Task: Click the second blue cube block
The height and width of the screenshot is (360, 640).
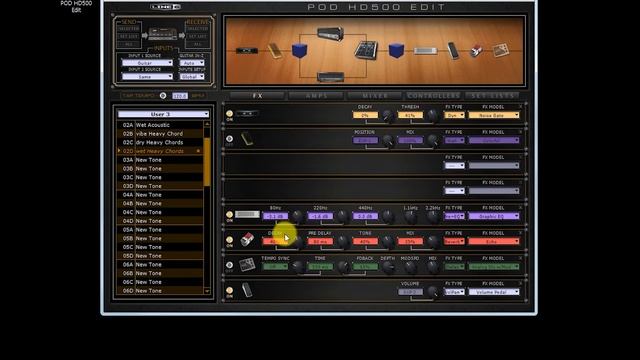Action: 396,51
